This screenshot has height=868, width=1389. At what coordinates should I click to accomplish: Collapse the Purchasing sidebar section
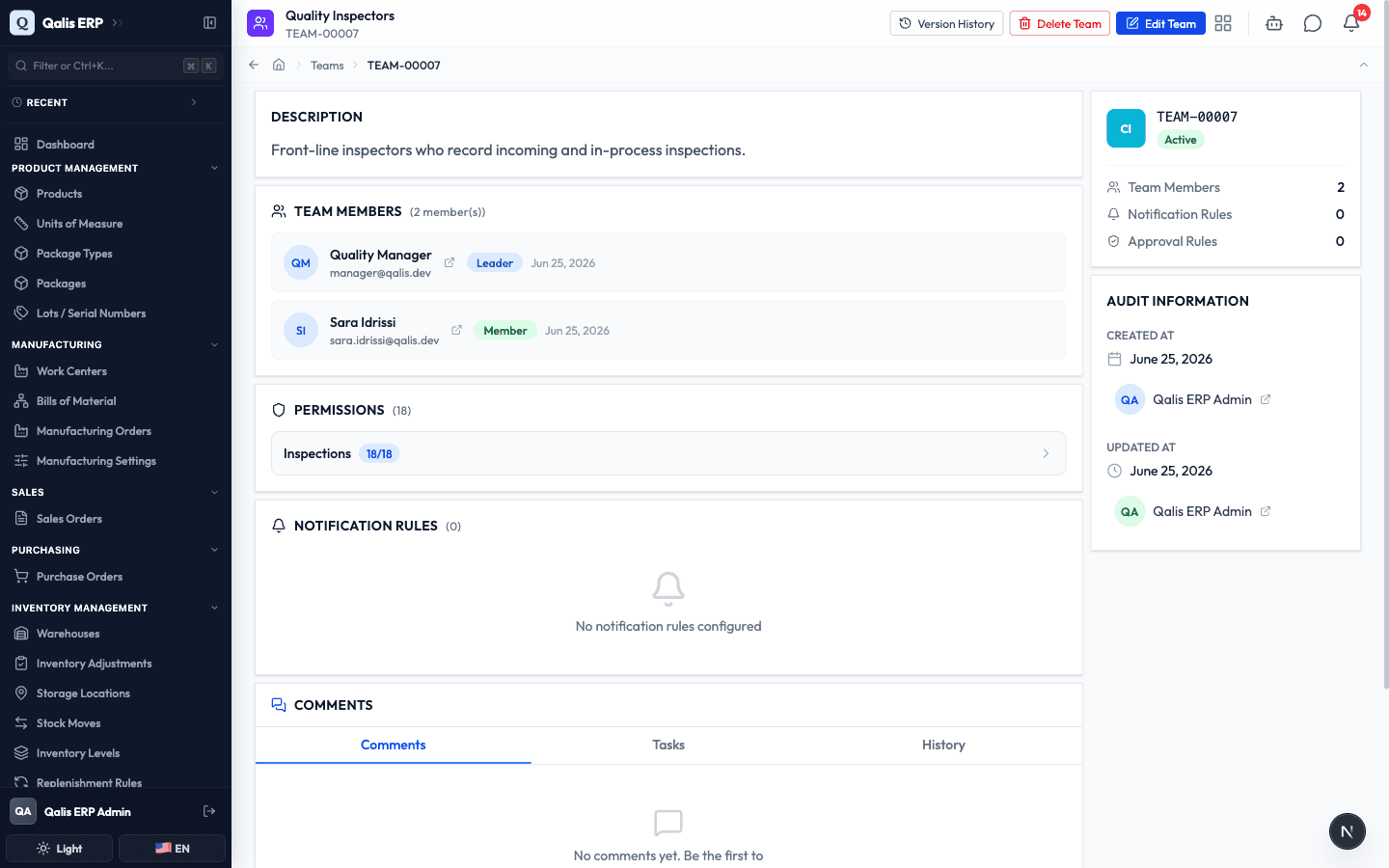(116, 550)
